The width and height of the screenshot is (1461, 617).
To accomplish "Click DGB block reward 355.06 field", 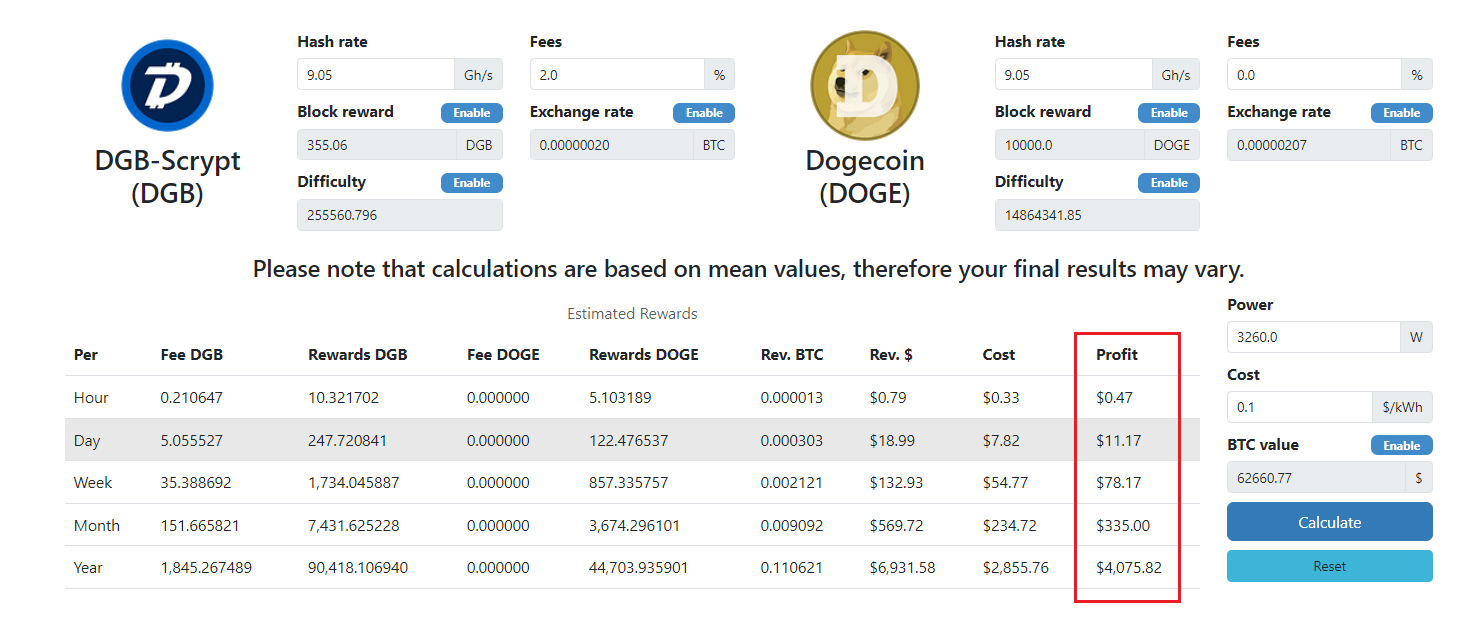I will coord(377,145).
